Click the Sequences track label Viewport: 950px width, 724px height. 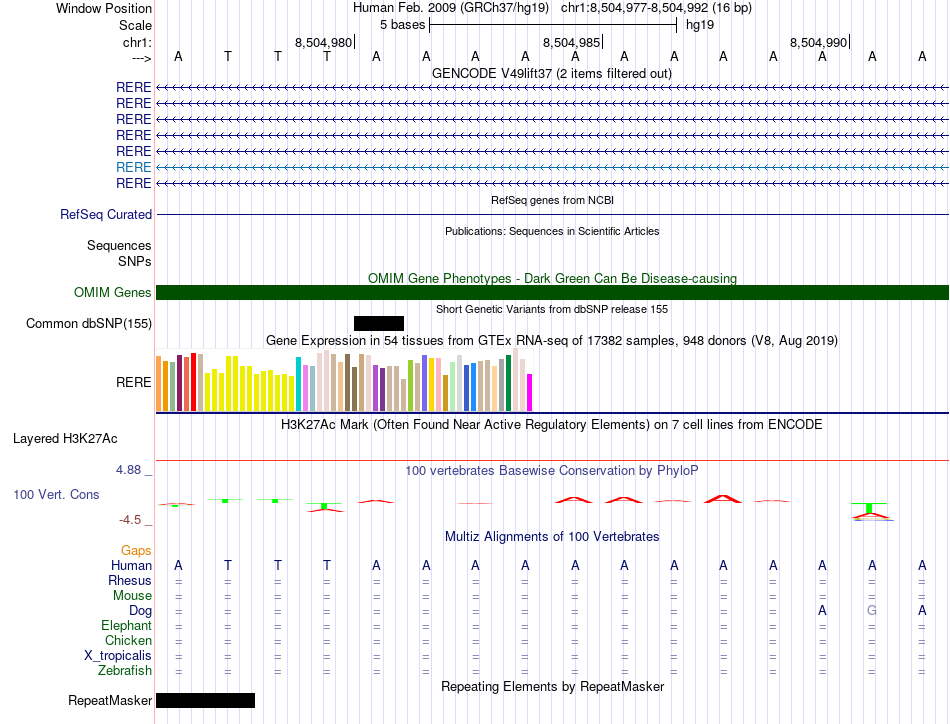(119, 245)
